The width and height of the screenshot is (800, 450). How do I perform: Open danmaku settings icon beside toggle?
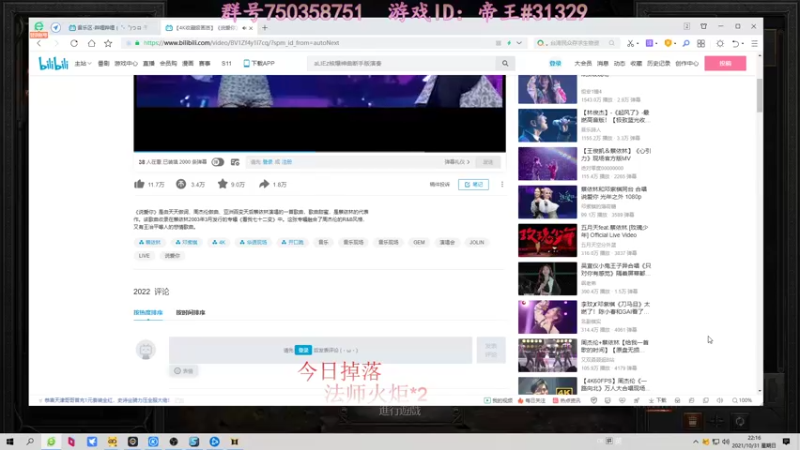235,162
